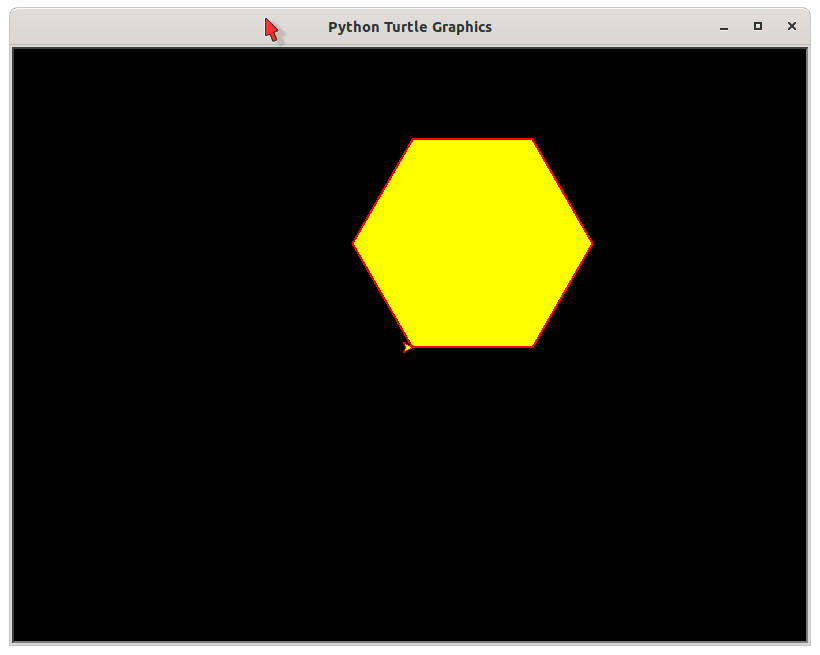This screenshot has width=820, height=655.
Task: Click the bottom-right corner of the hexagon
Action: pos(532,347)
